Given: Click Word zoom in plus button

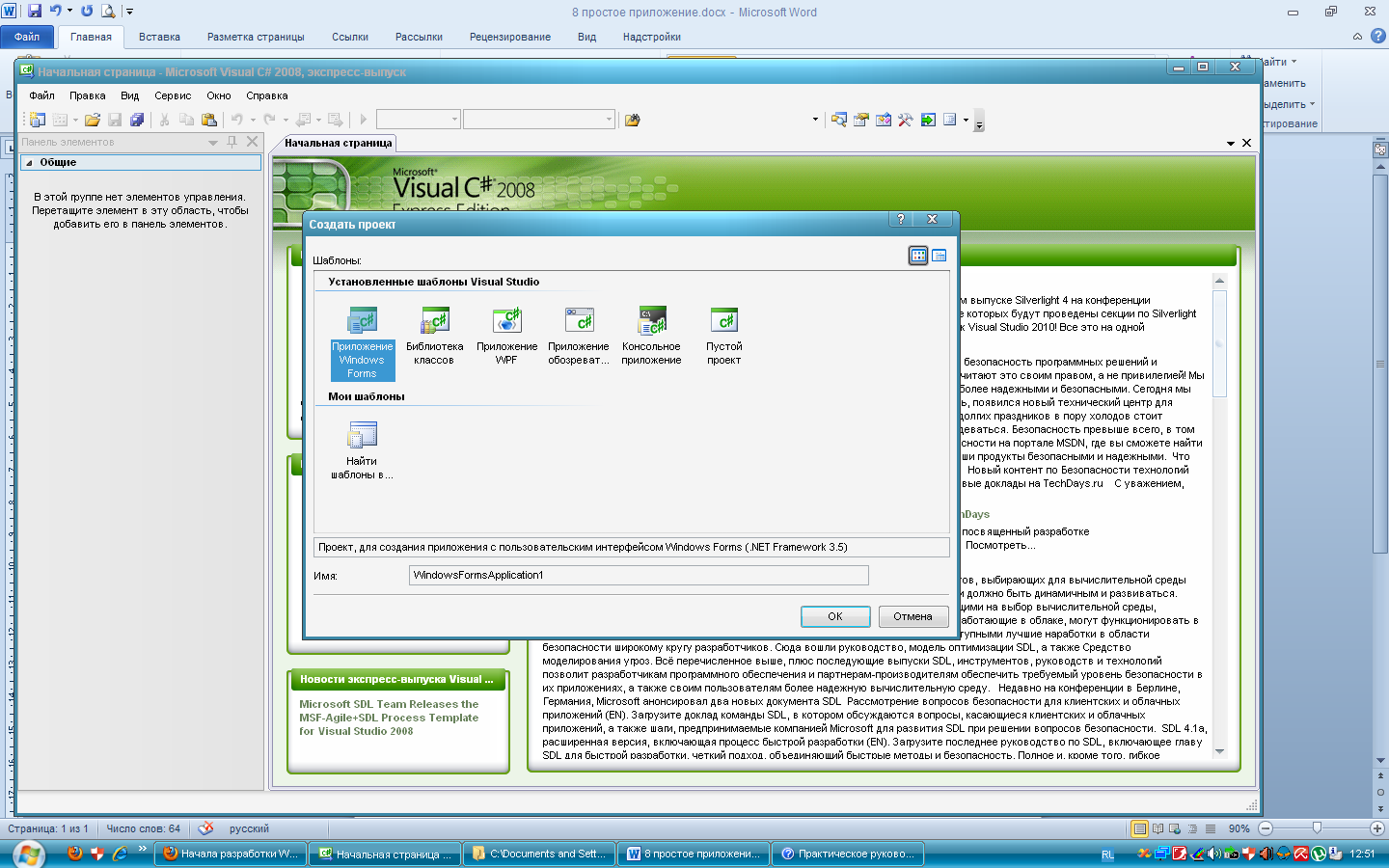Looking at the screenshot, I should tap(1377, 828).
